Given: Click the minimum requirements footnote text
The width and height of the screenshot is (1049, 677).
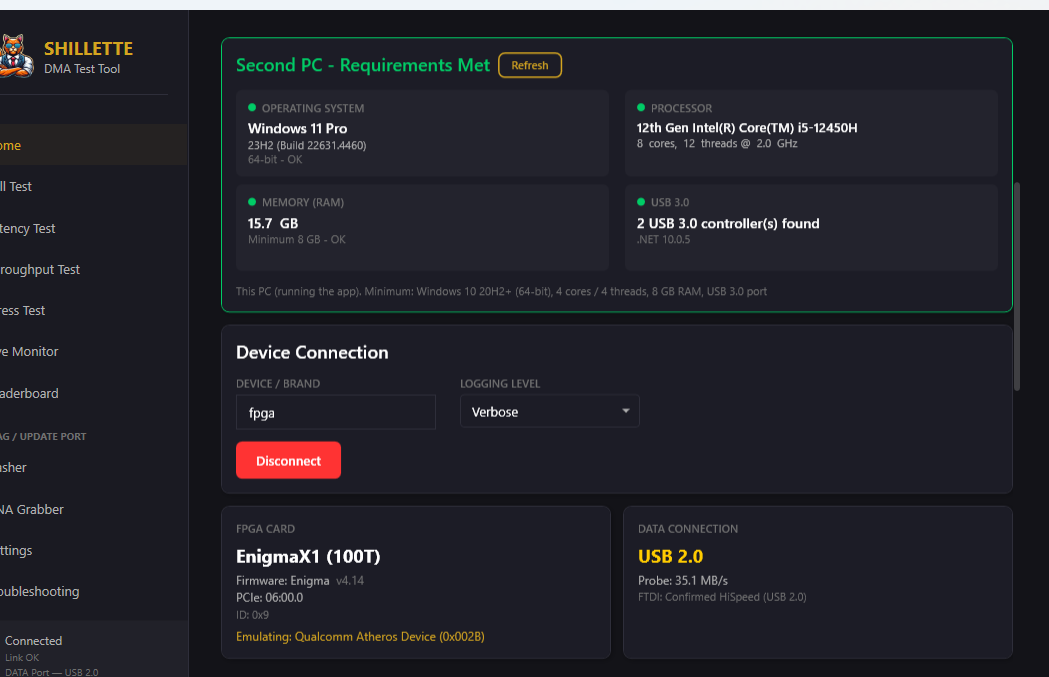Looking at the screenshot, I should pos(501,292).
